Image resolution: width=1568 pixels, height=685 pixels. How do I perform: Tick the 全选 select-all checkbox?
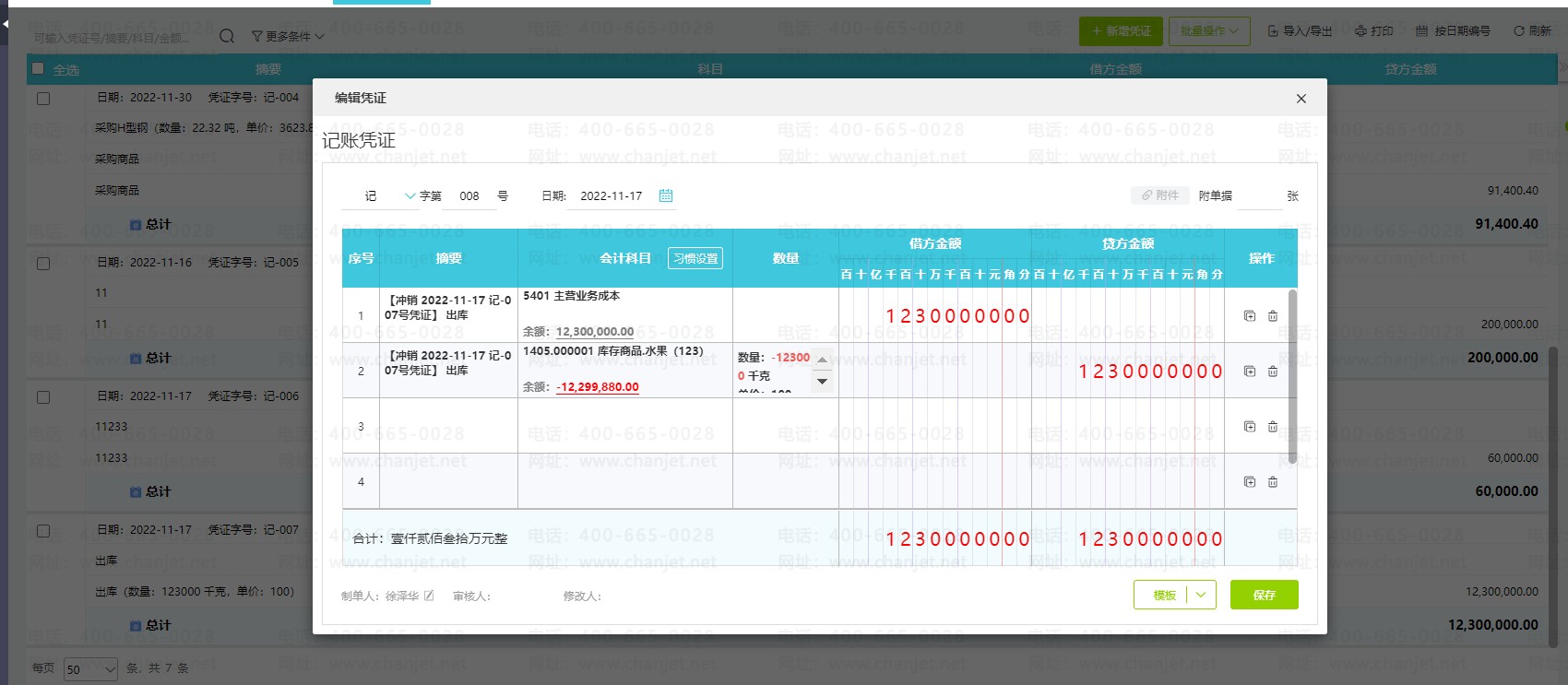38,68
